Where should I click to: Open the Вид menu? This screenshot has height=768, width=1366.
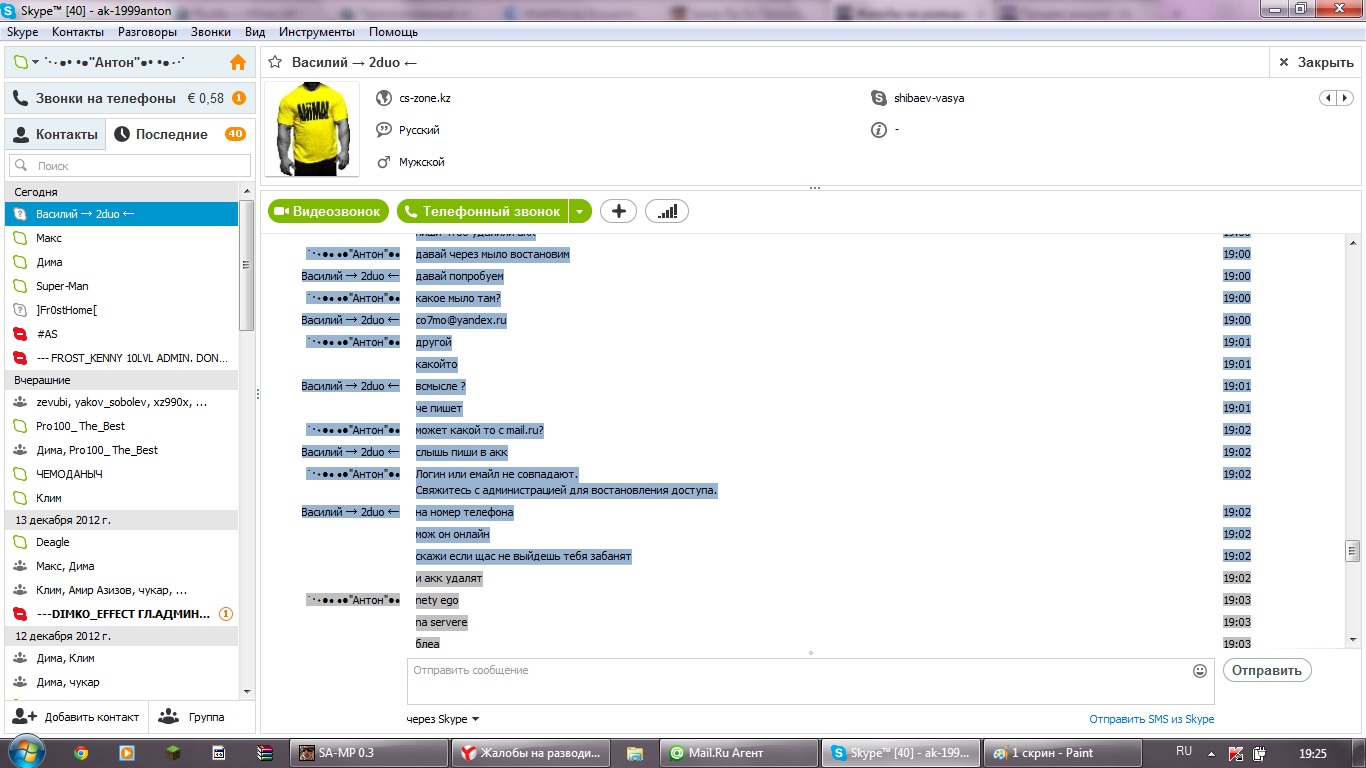[255, 32]
